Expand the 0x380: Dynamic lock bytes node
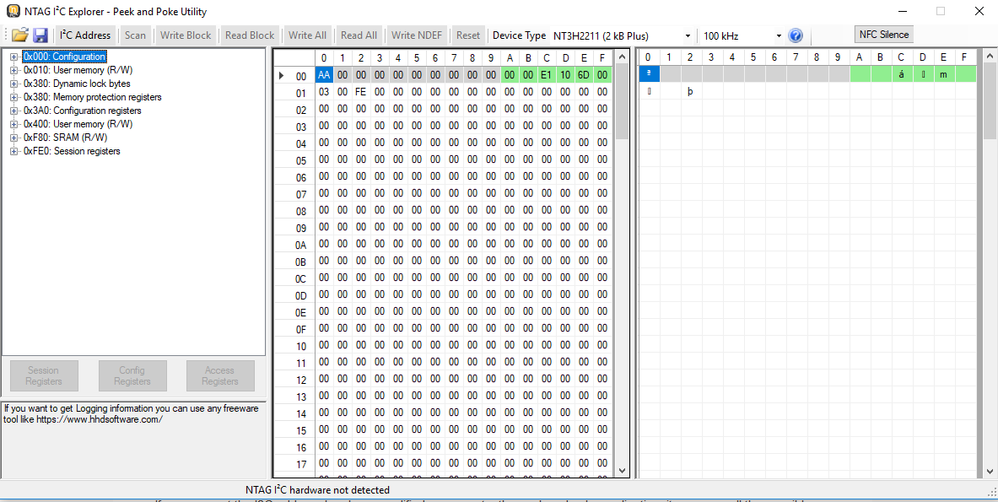The width and height of the screenshot is (998, 502). [x=14, y=83]
